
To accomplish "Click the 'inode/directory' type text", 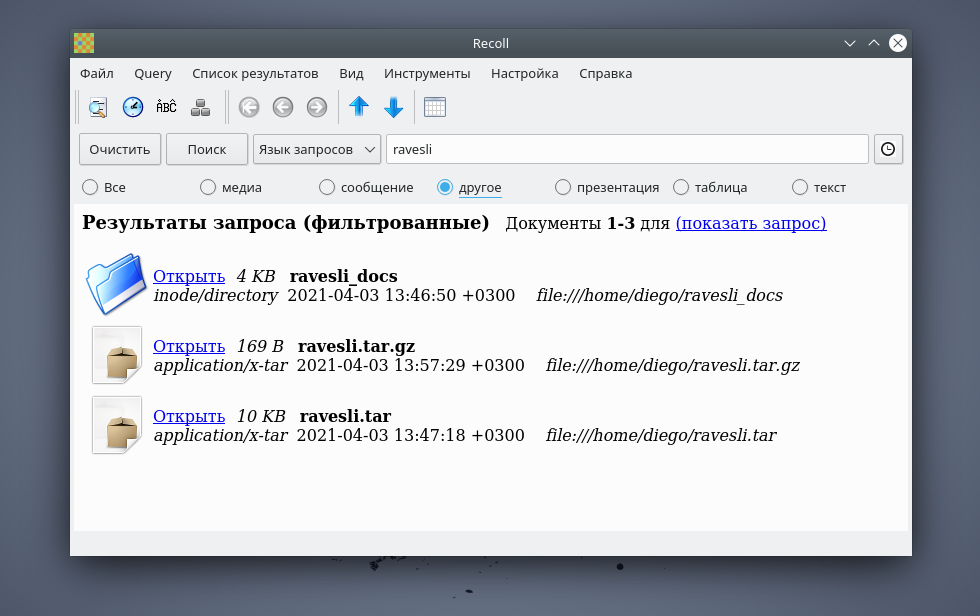I will [x=216, y=296].
